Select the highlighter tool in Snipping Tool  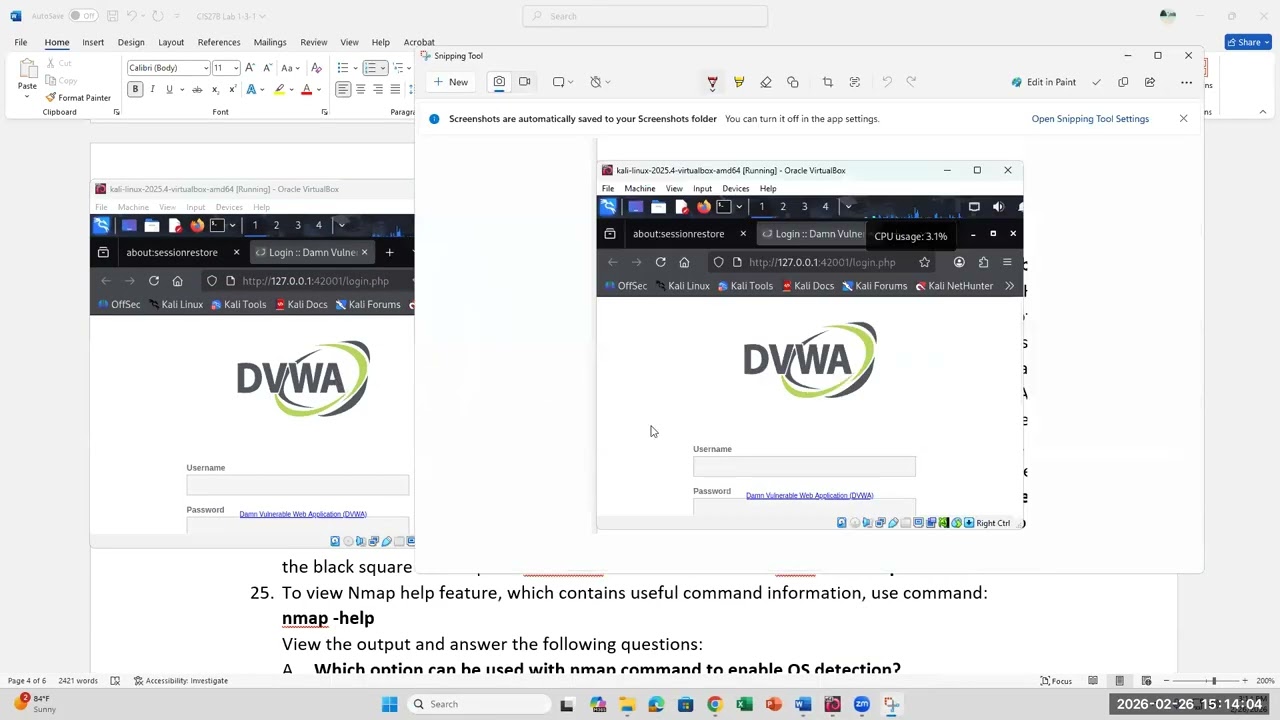[x=739, y=82]
